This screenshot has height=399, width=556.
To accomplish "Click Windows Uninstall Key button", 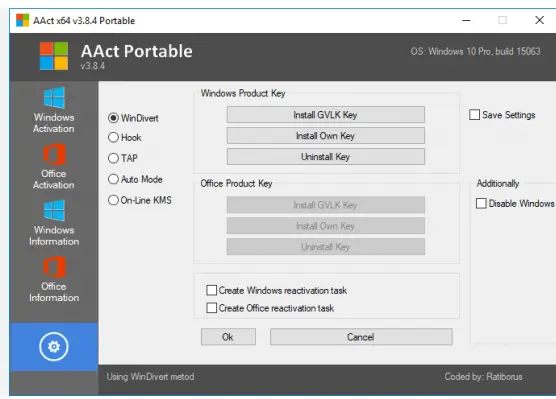I will click(326, 156).
